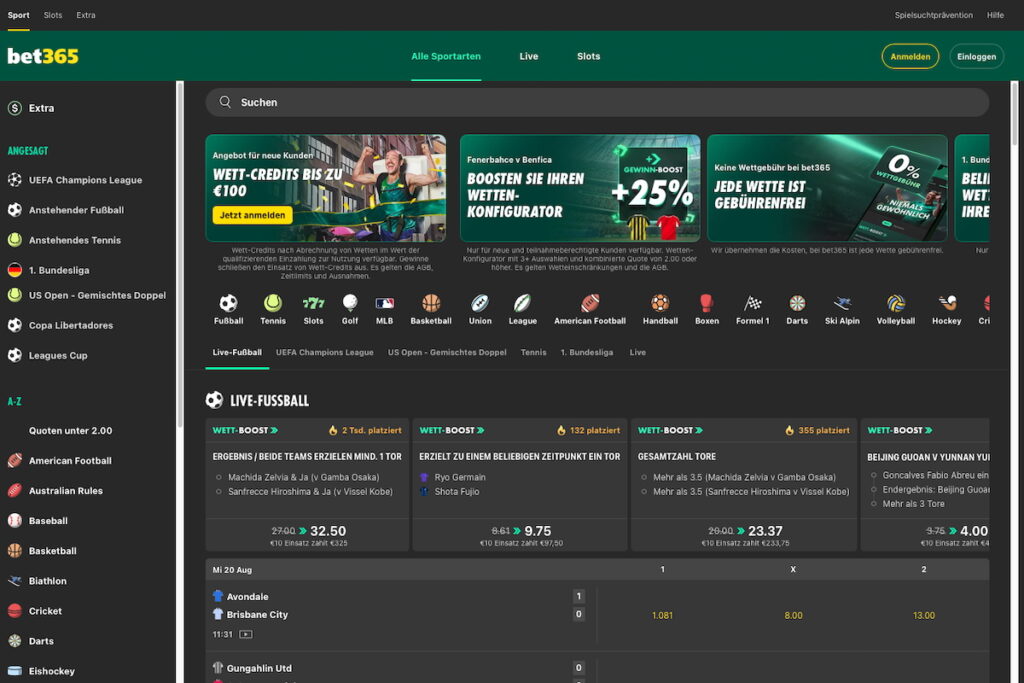Open the Slots 777 icon

313,303
